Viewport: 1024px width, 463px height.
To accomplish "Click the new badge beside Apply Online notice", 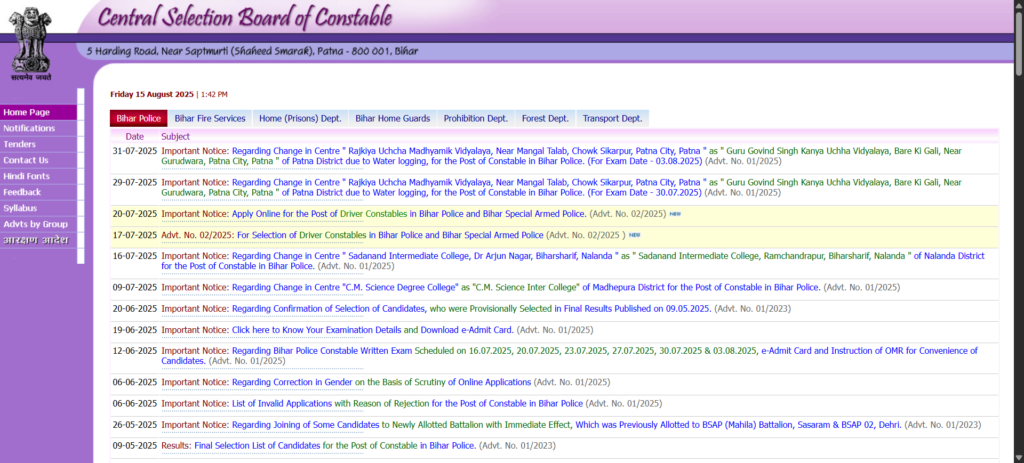I will (675, 214).
